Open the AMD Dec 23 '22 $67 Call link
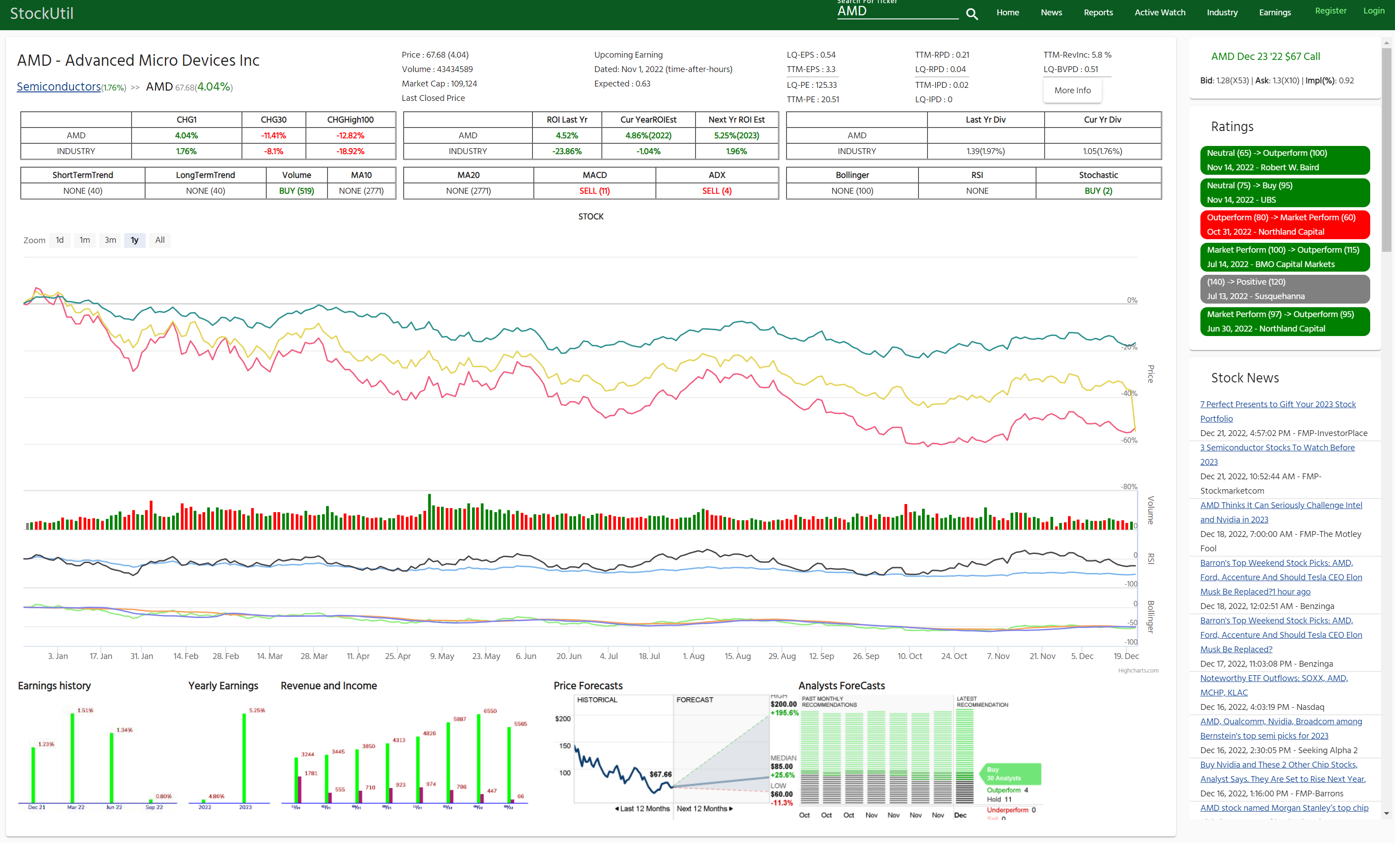 (1265, 56)
